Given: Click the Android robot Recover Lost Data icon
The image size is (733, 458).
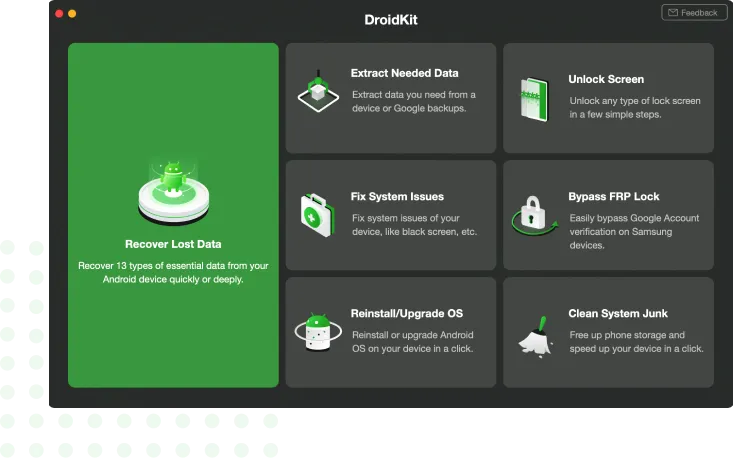Looking at the screenshot, I should [173, 190].
